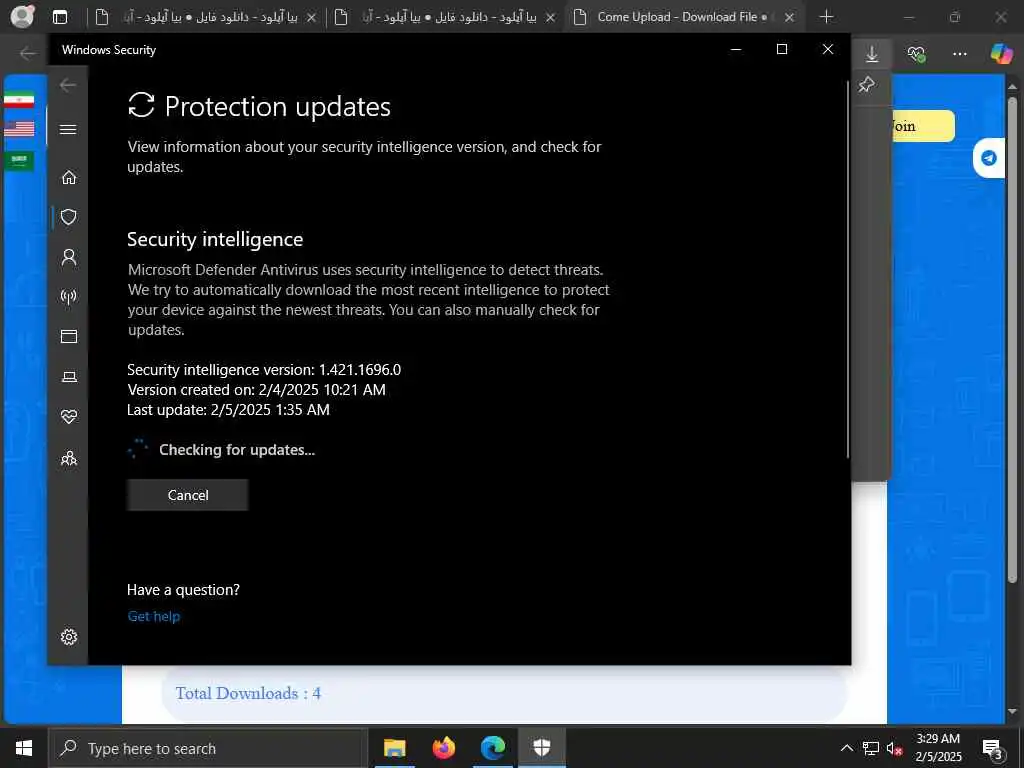Click Windows Security taskbar icon
Screen dimensions: 1024x768
542,748
